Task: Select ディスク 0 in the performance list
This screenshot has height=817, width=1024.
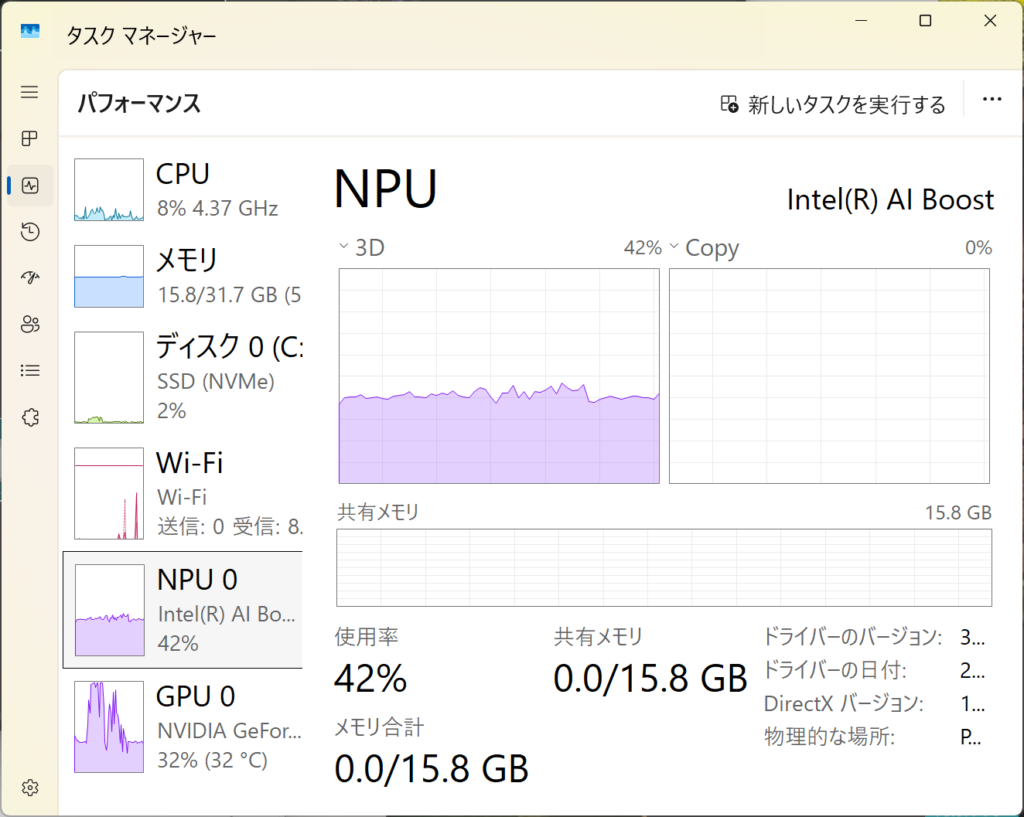Action: point(183,378)
